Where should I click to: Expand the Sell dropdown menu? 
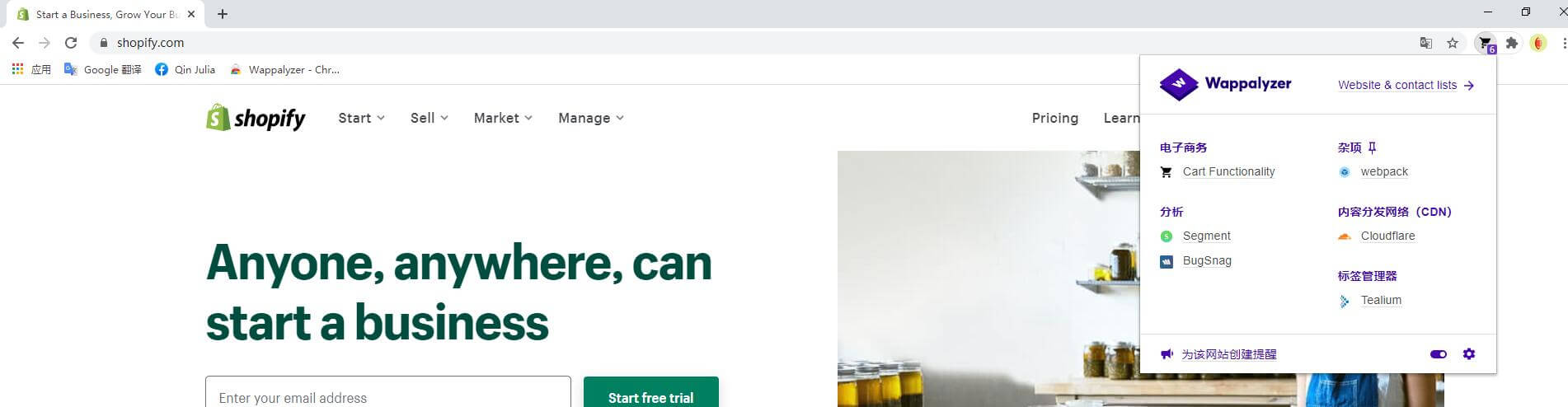pos(430,118)
